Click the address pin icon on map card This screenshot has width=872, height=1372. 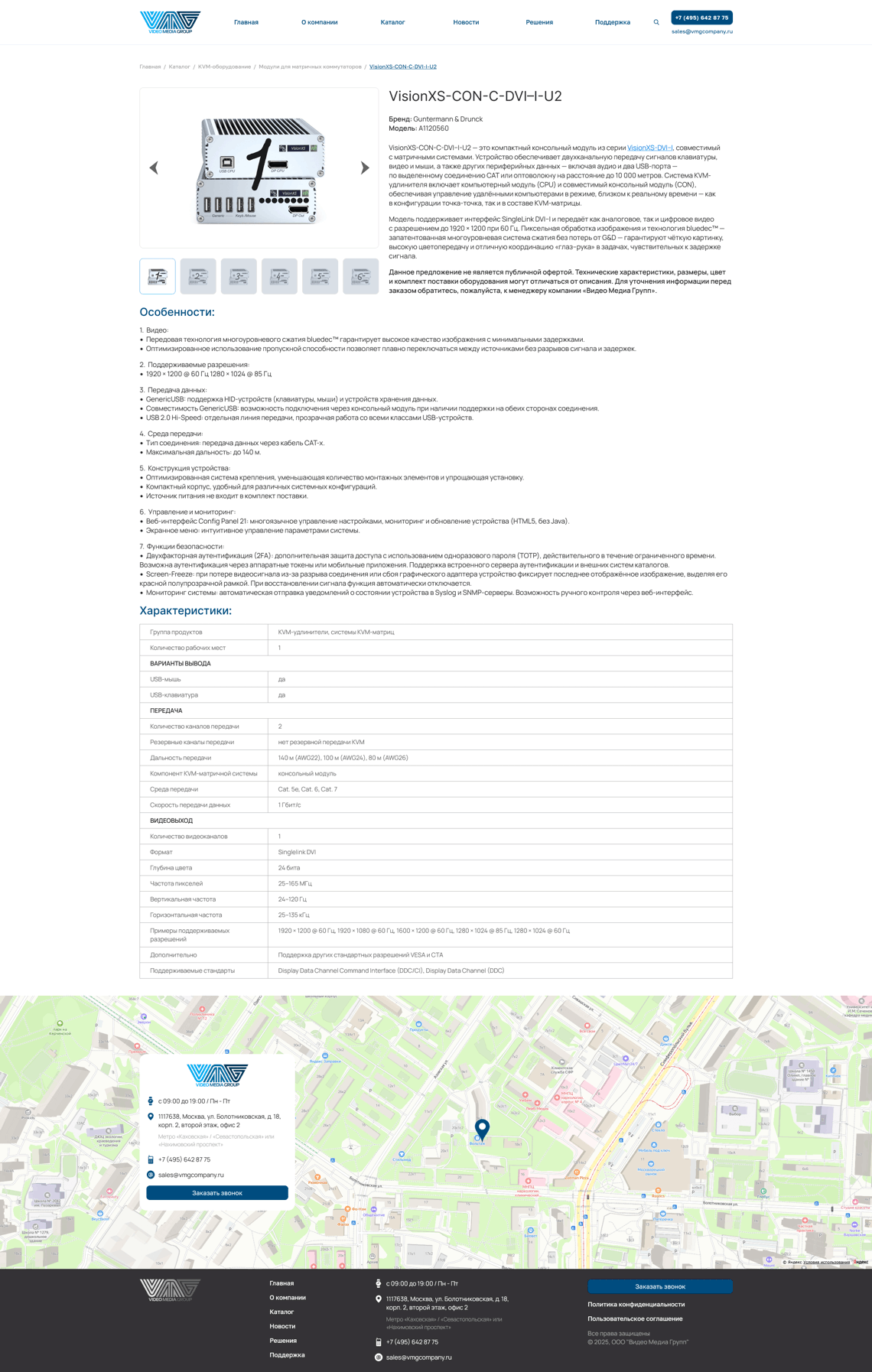151,1117
